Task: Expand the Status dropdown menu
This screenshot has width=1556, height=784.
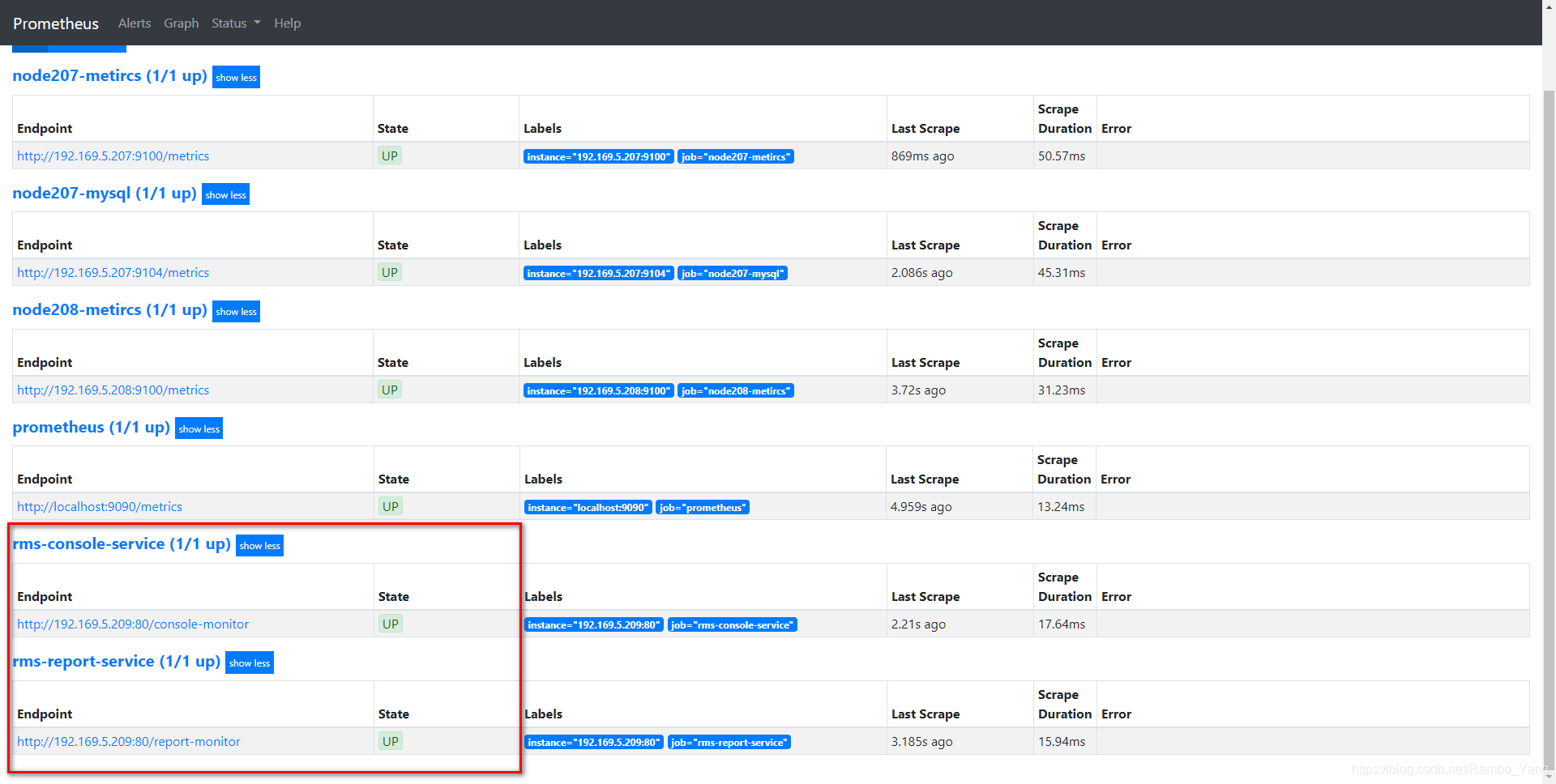Action: 236,23
